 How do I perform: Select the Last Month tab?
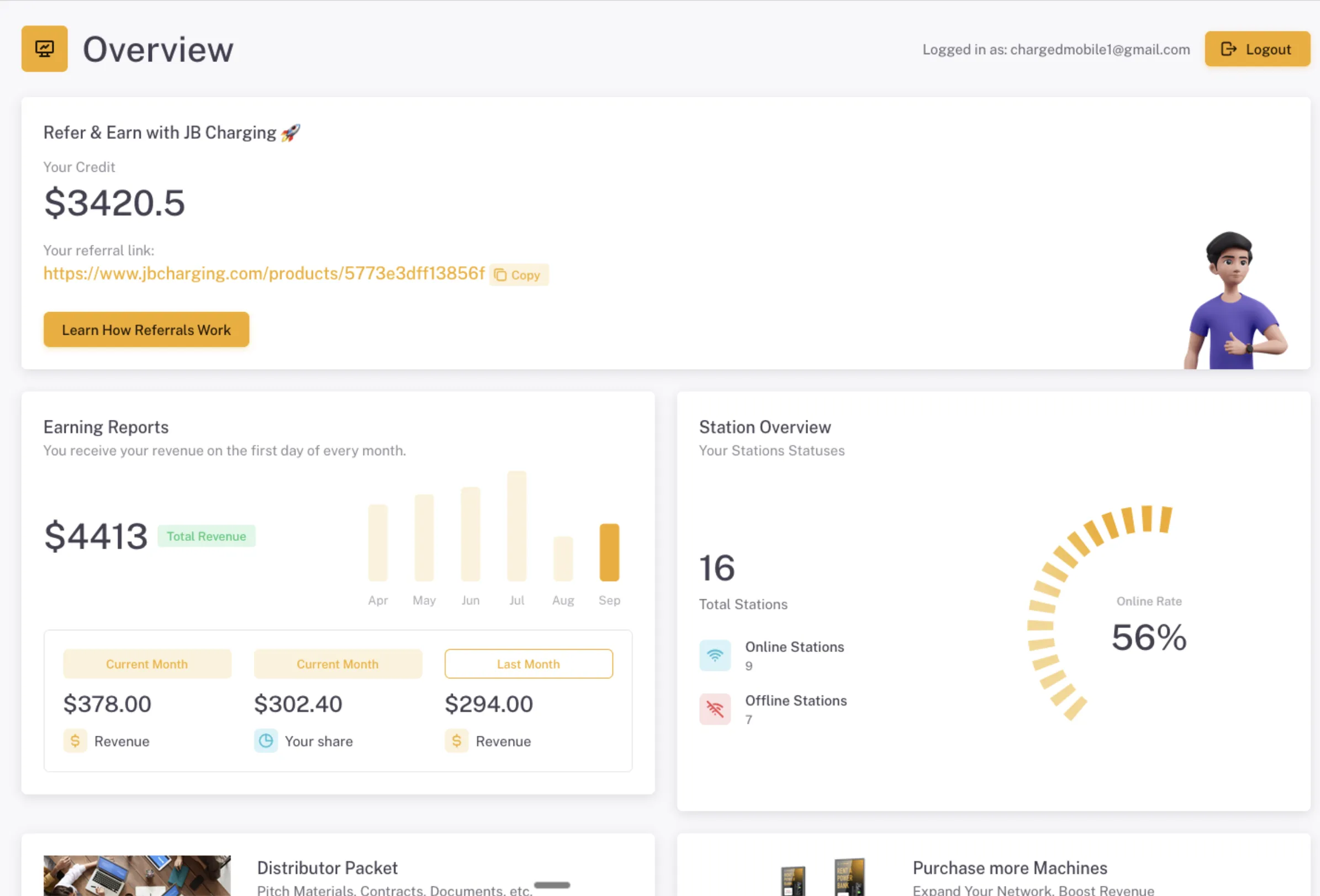(x=529, y=663)
